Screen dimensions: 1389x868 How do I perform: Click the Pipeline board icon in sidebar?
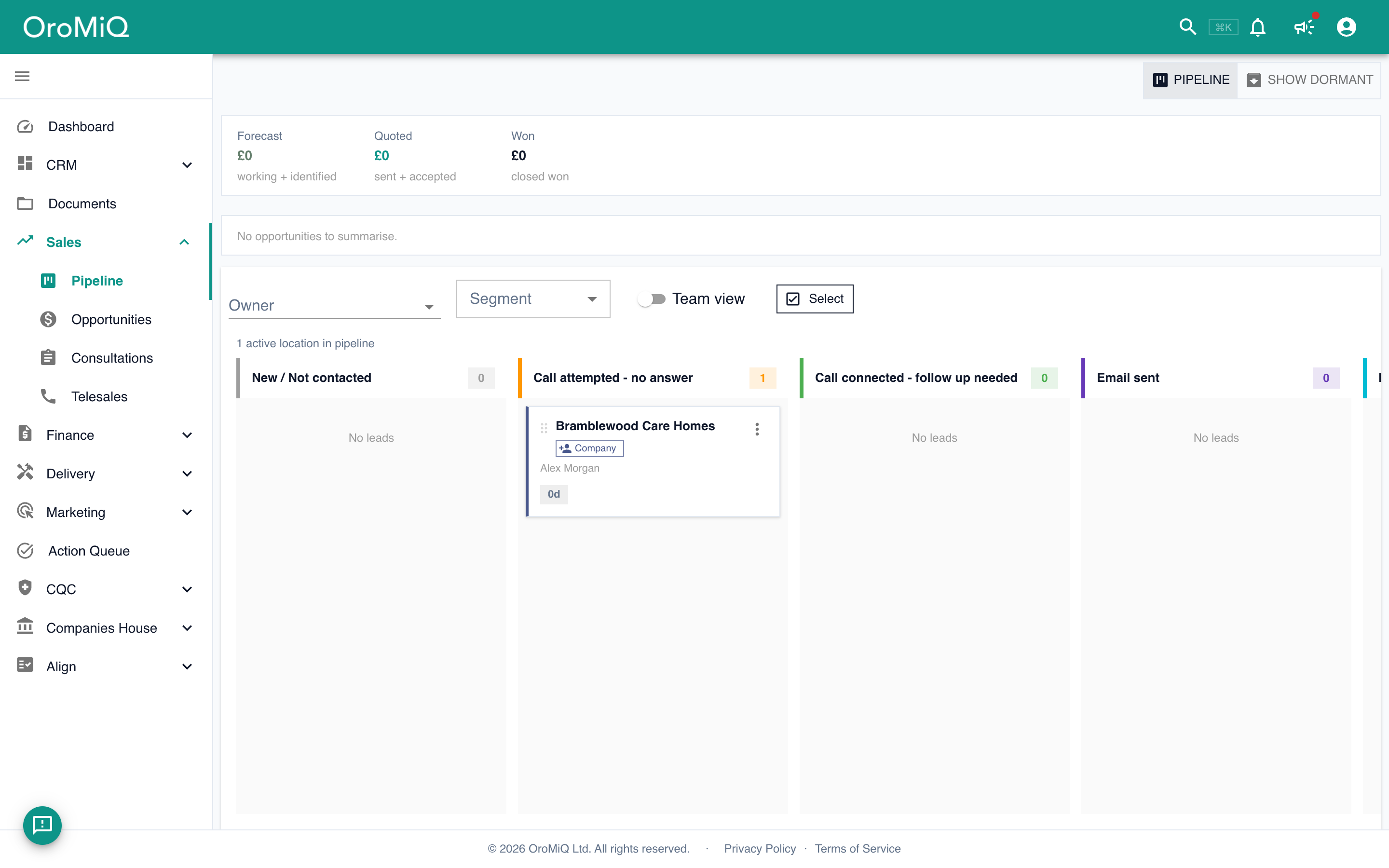pos(48,281)
